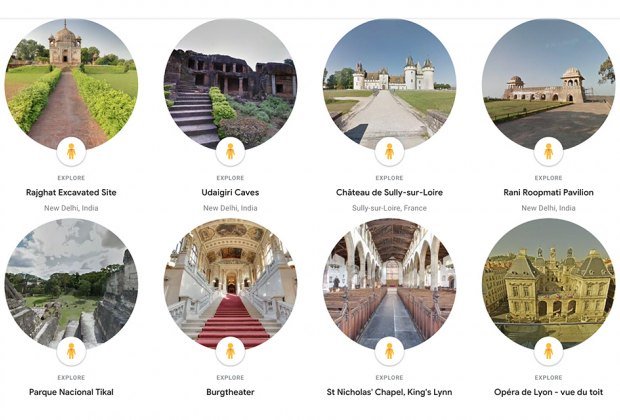Click the Pegman icon for Rani Roopmati Pavilion
The width and height of the screenshot is (620, 420).
[x=548, y=151]
